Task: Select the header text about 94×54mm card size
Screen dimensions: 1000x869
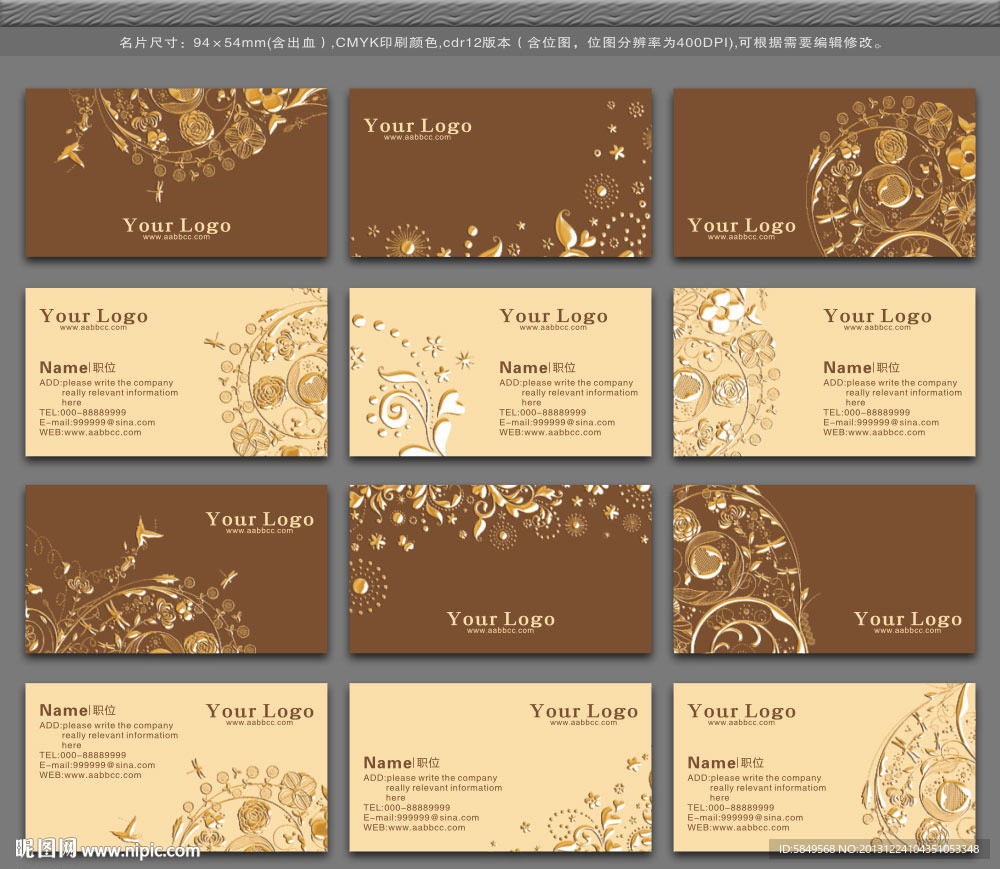Action: pyautogui.click(x=501, y=43)
